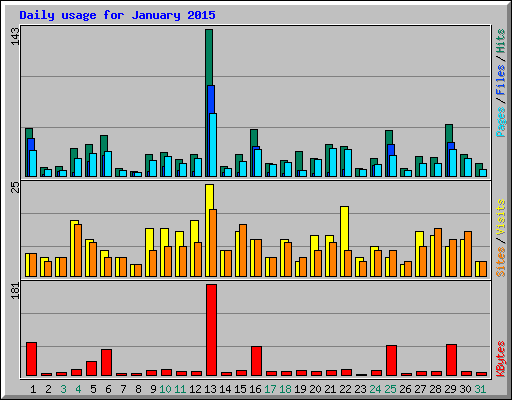Select green weekend day 25 label
Image resolution: width=512 pixels, height=400 pixels.
tap(390, 389)
